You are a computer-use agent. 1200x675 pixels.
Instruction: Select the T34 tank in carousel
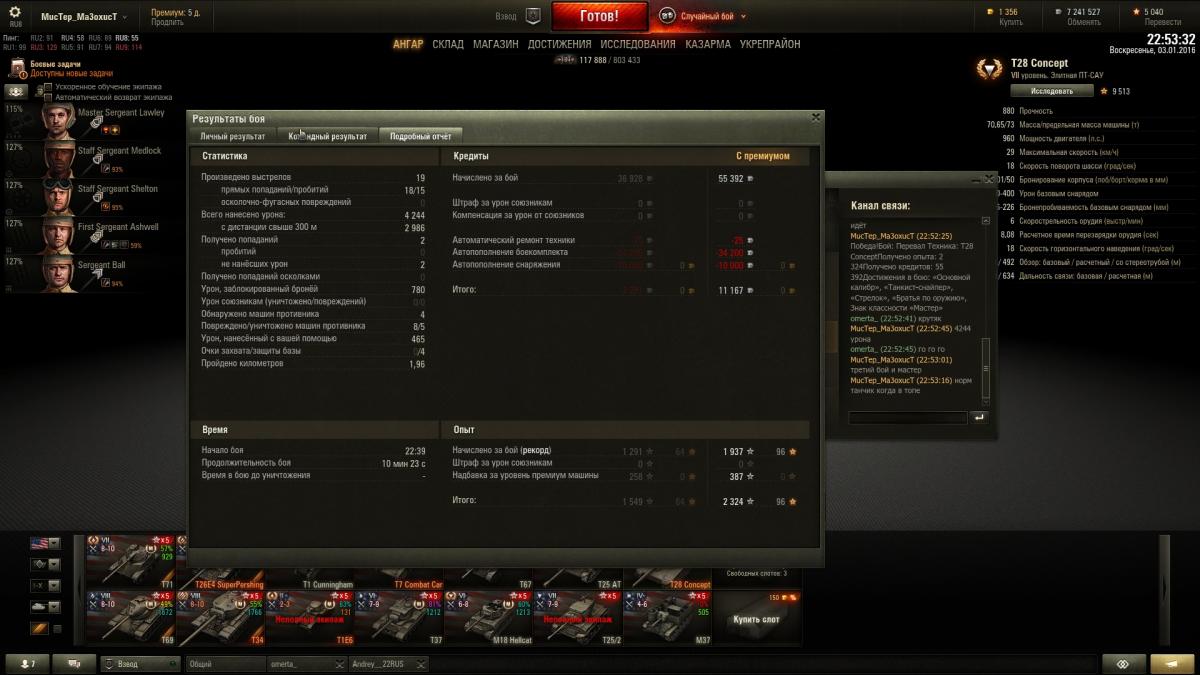pyautogui.click(x=220, y=617)
